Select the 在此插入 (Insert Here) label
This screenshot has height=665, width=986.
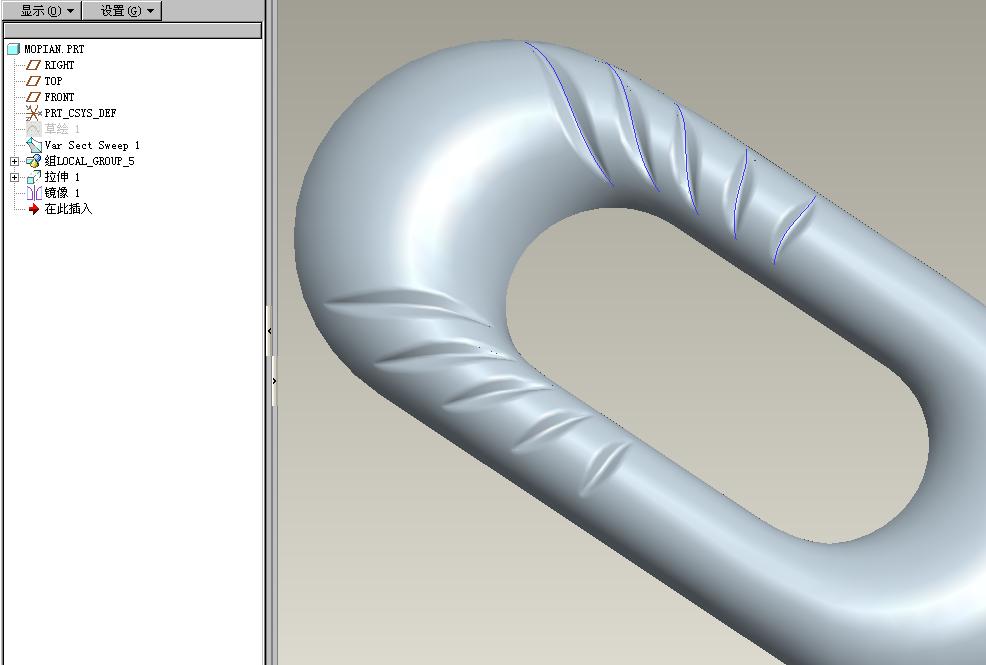click(x=68, y=209)
